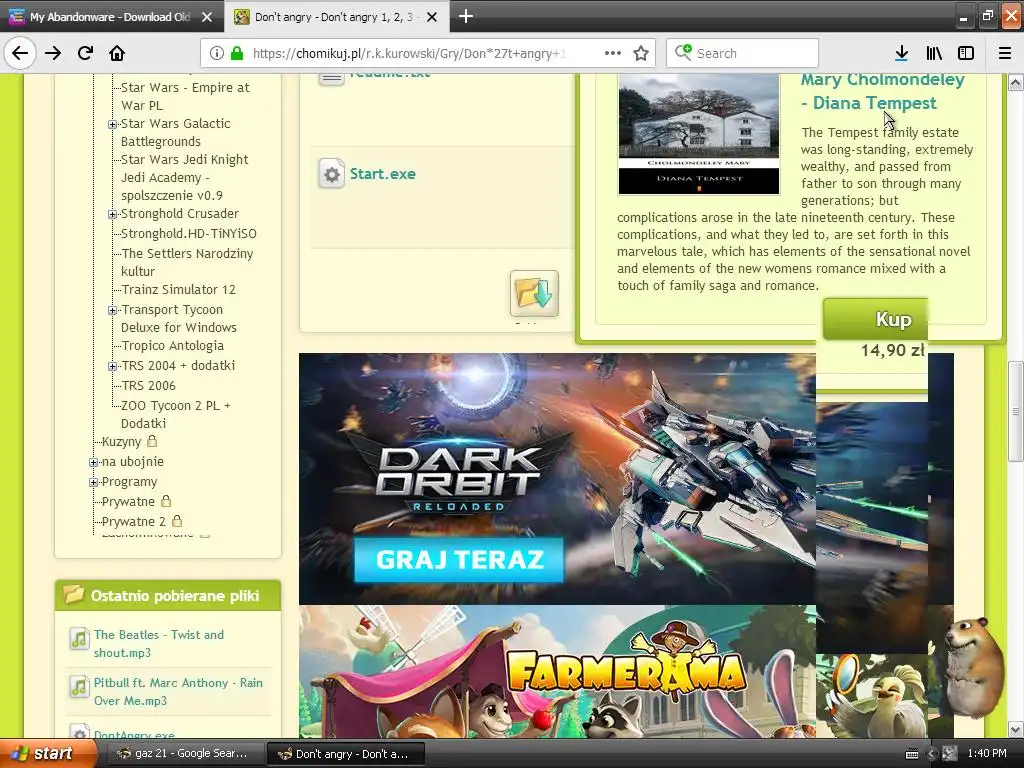1024x768 pixels.
Task: Switch to My Abandonware tab
Action: pyautogui.click(x=111, y=17)
